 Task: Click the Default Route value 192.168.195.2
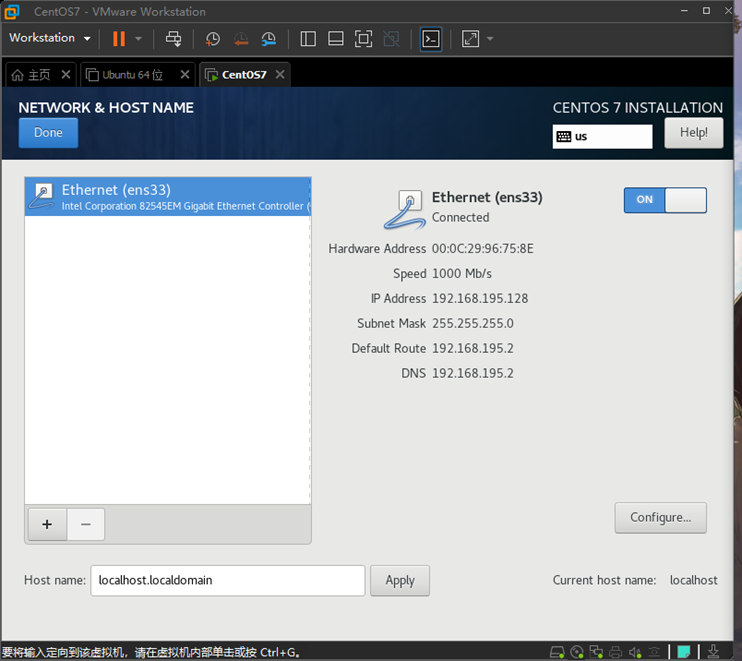[473, 349]
